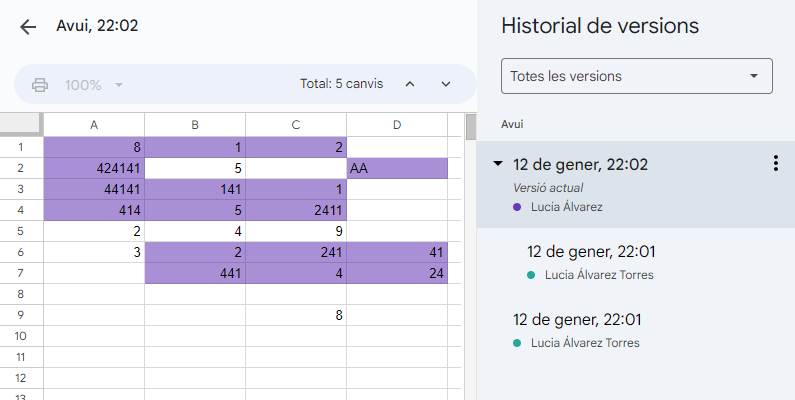Click column A header

pyautogui.click(x=94, y=125)
